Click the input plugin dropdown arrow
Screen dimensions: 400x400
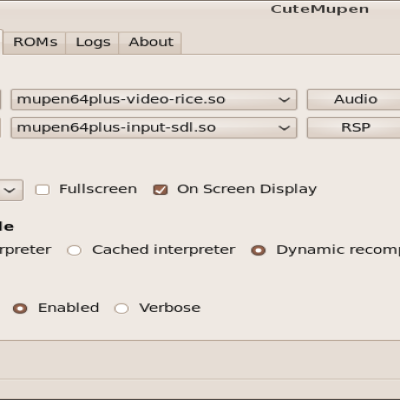pos(284,128)
